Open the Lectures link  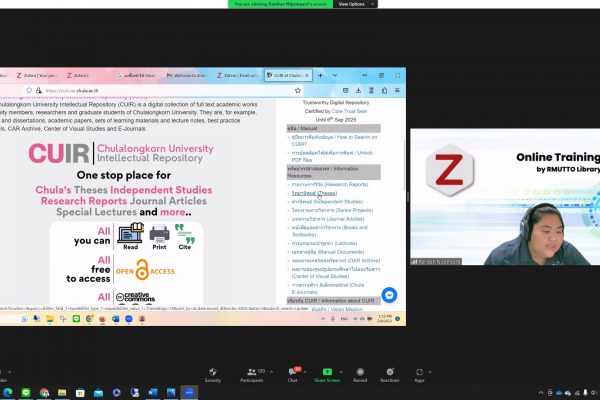(x=324, y=243)
